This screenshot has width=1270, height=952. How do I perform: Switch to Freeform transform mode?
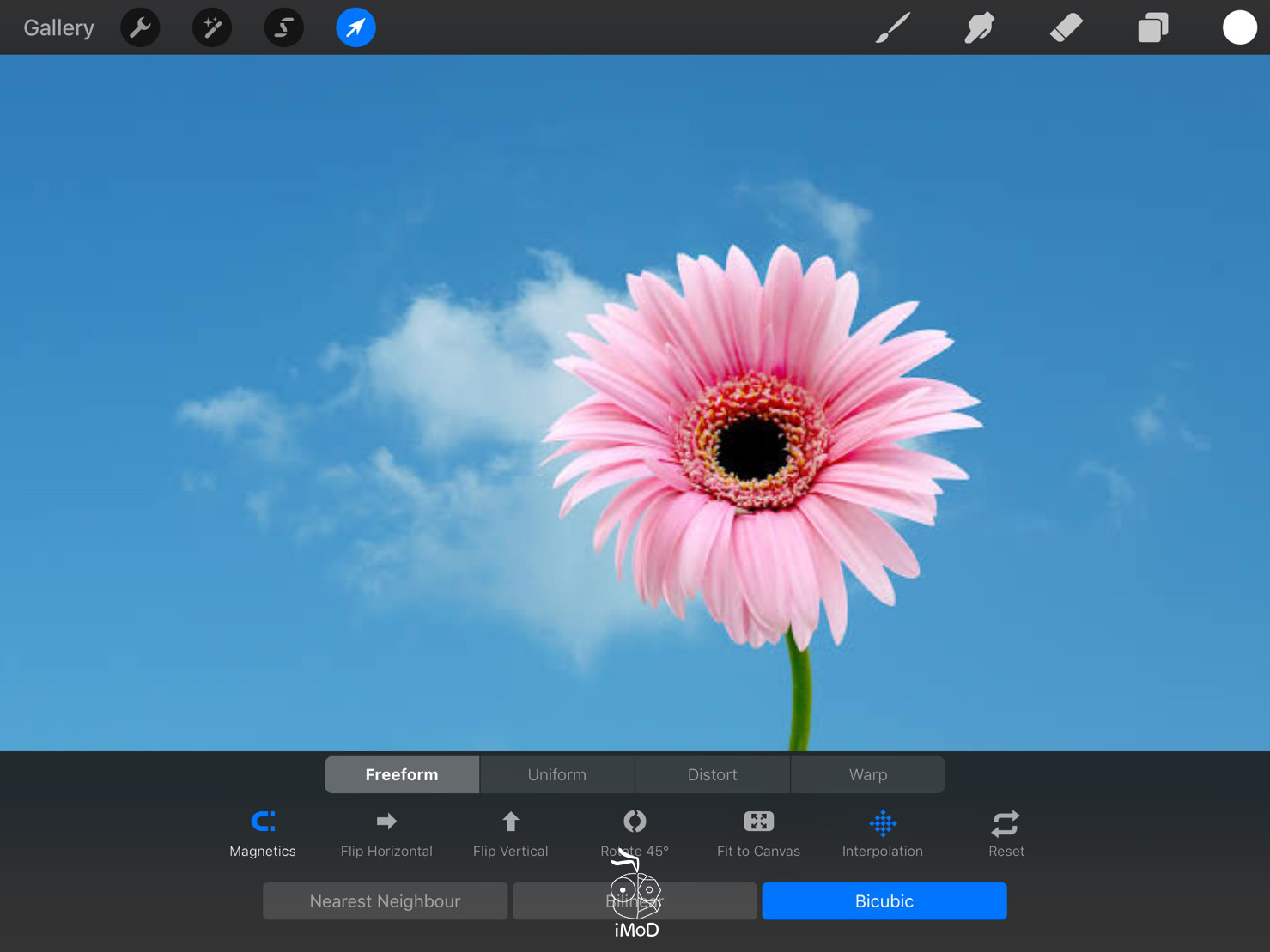(x=402, y=774)
